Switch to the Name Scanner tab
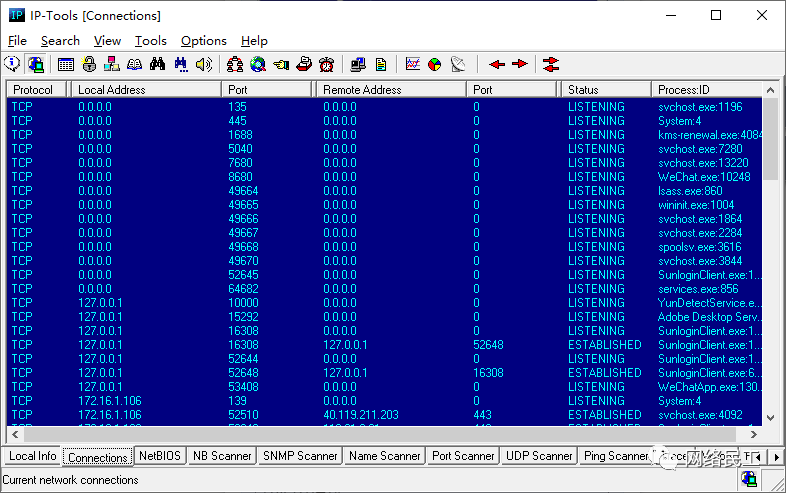 [385, 456]
